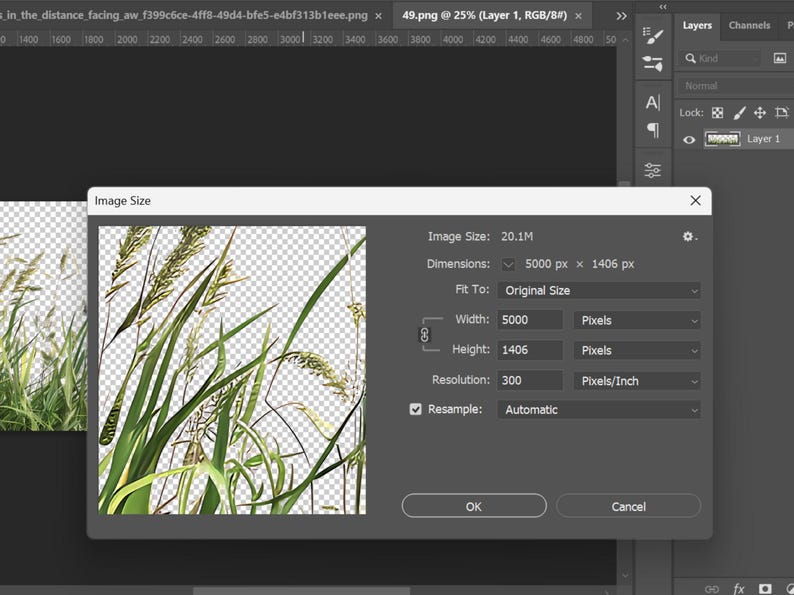Close the Image Size dialog
This screenshot has width=794, height=595.
pyautogui.click(x=695, y=201)
